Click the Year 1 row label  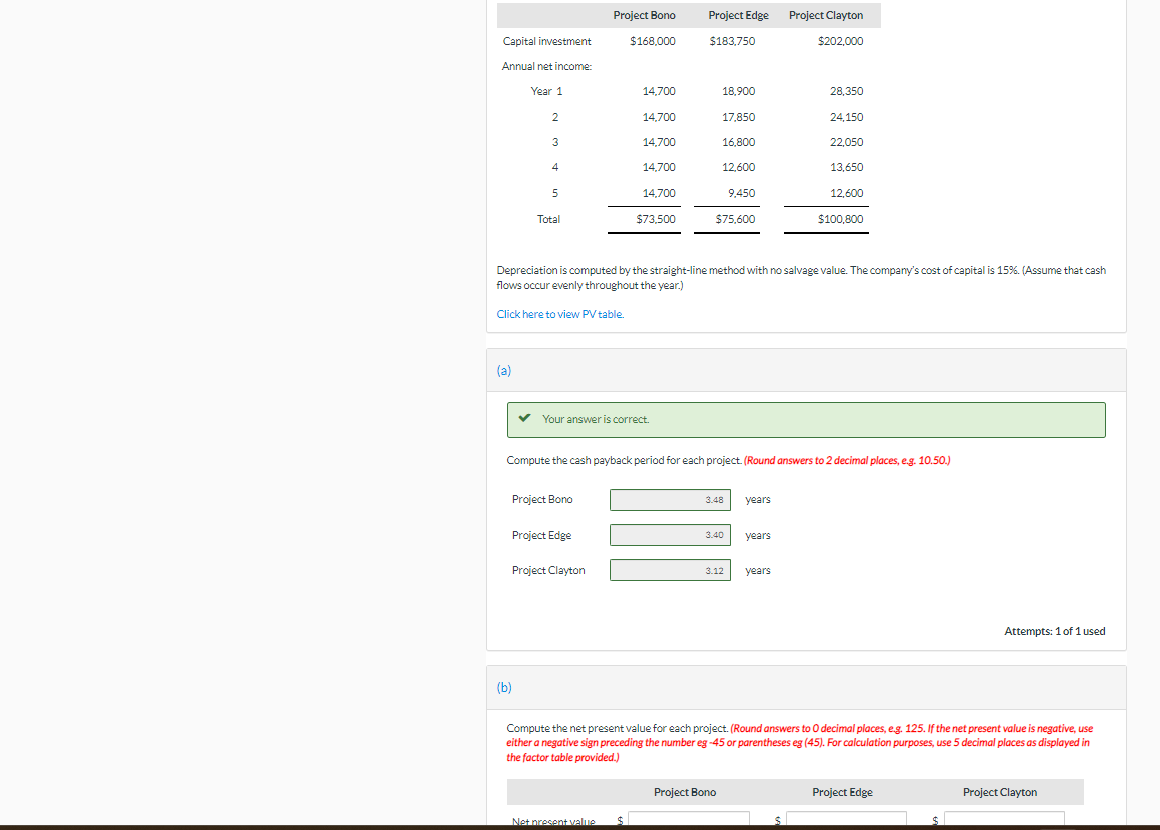tap(545, 91)
